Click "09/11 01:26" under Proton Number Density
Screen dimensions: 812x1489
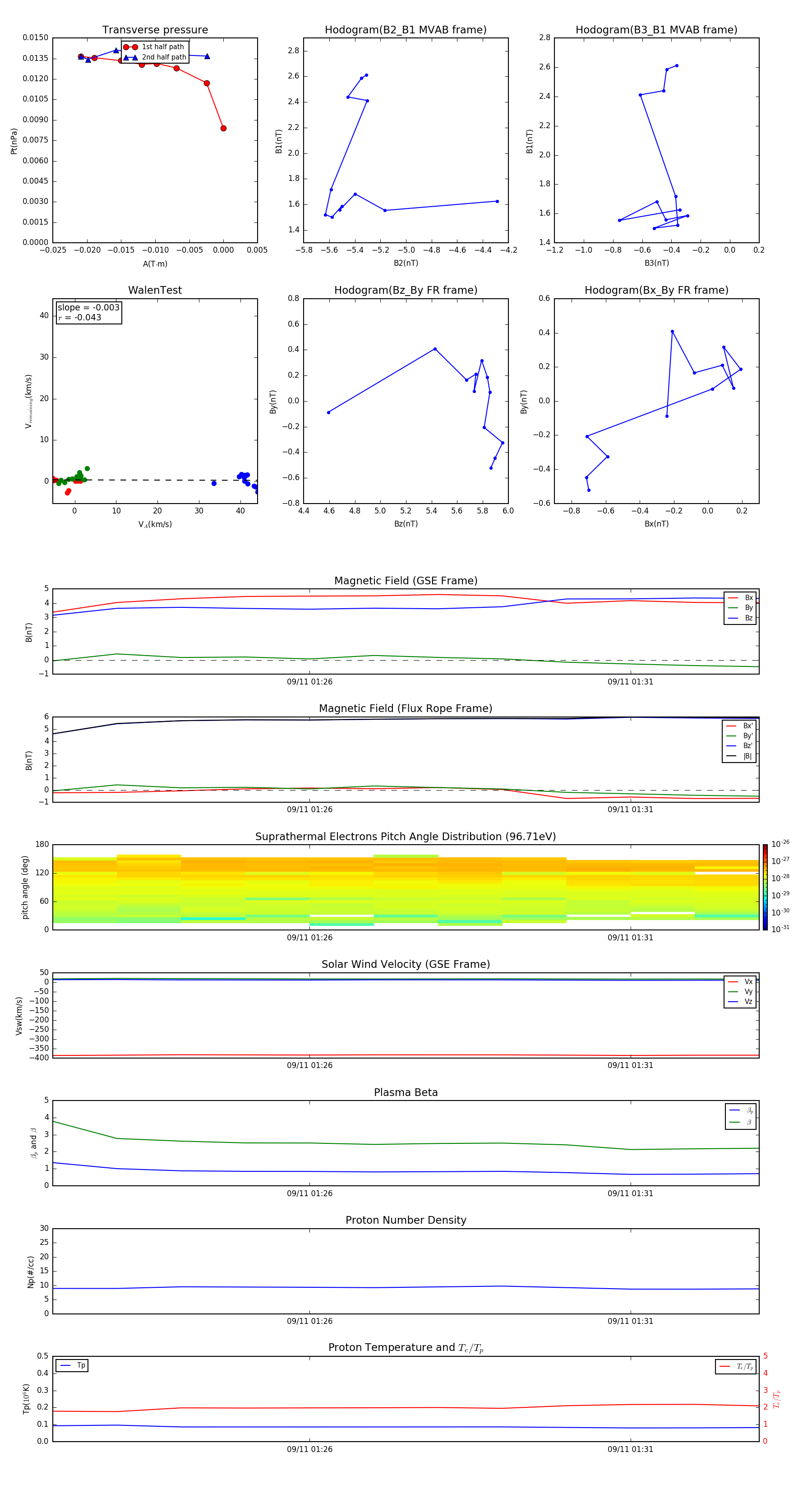(x=310, y=1321)
